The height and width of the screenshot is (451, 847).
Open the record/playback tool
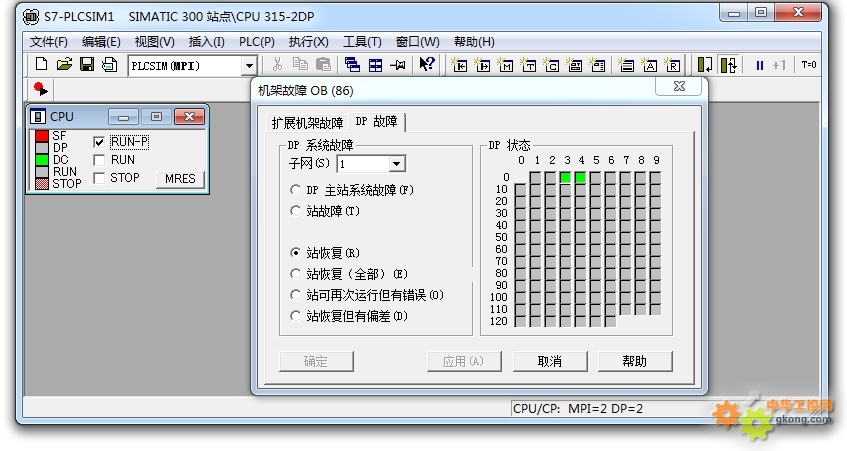click(x=41, y=89)
